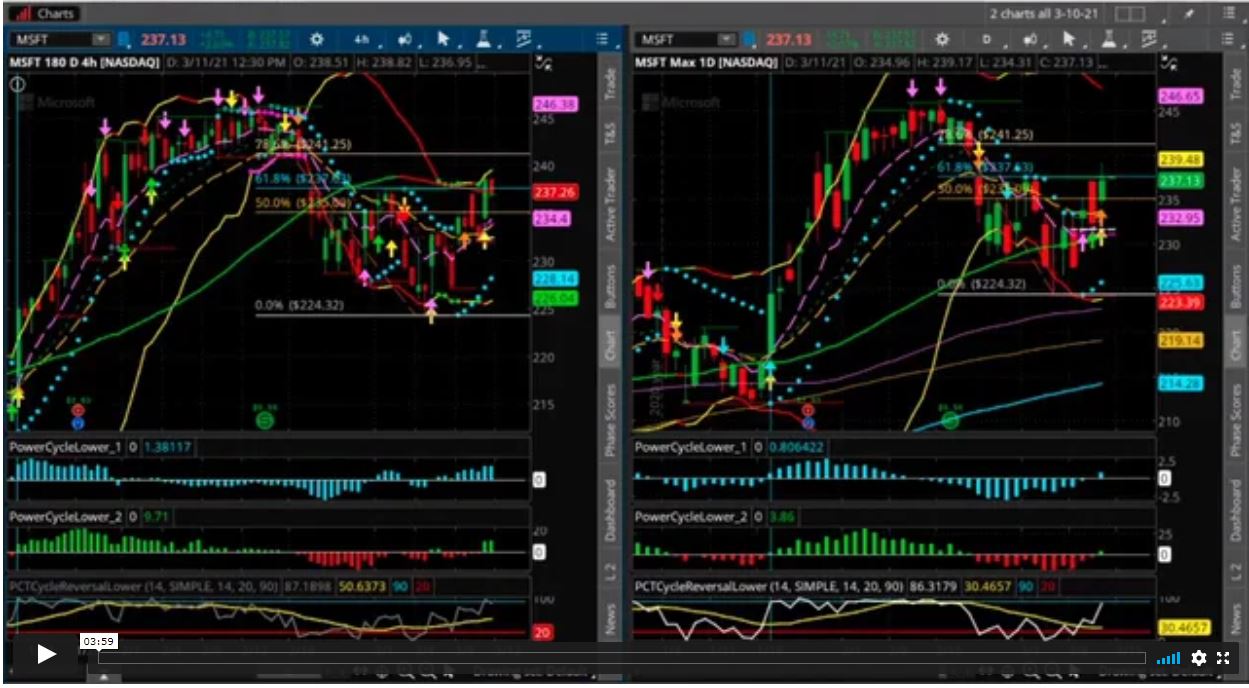This screenshot has width=1249, height=688.
Task: Open the Trade side tab of left chart
Action: (x=610, y=84)
